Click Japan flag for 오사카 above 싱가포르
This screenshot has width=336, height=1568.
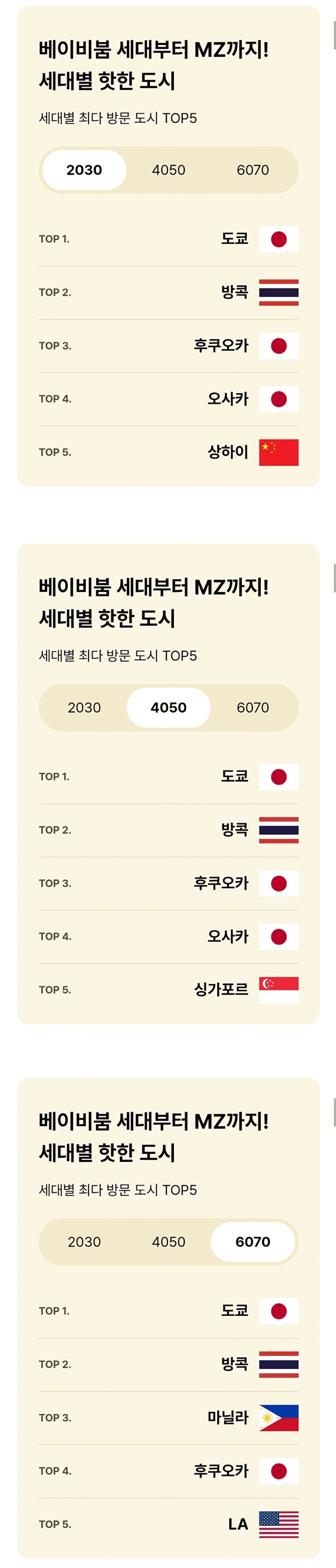[x=279, y=937]
